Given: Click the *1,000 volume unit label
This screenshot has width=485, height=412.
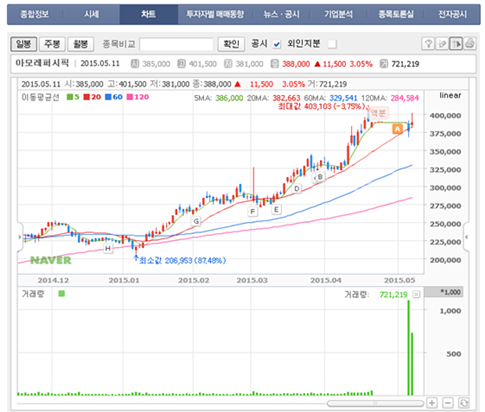Looking at the screenshot, I should click(444, 292).
